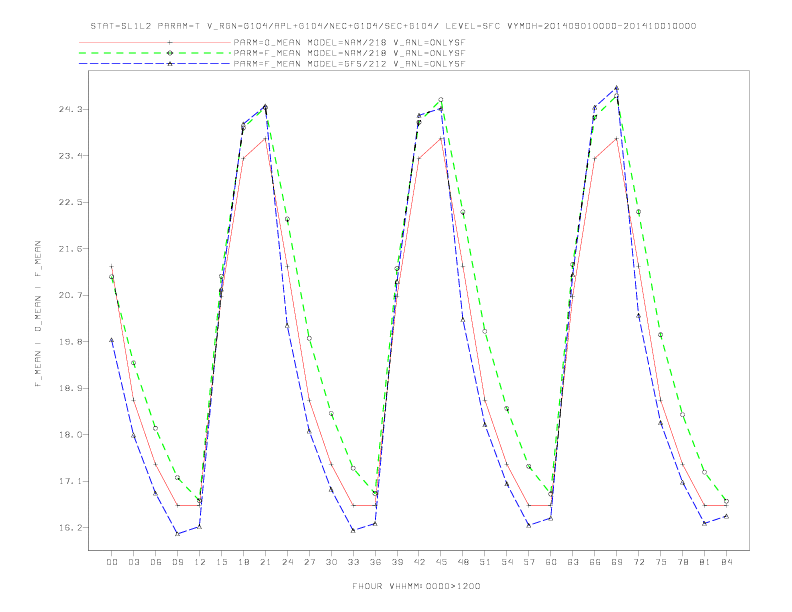Click forecast hour label 21

point(265,562)
